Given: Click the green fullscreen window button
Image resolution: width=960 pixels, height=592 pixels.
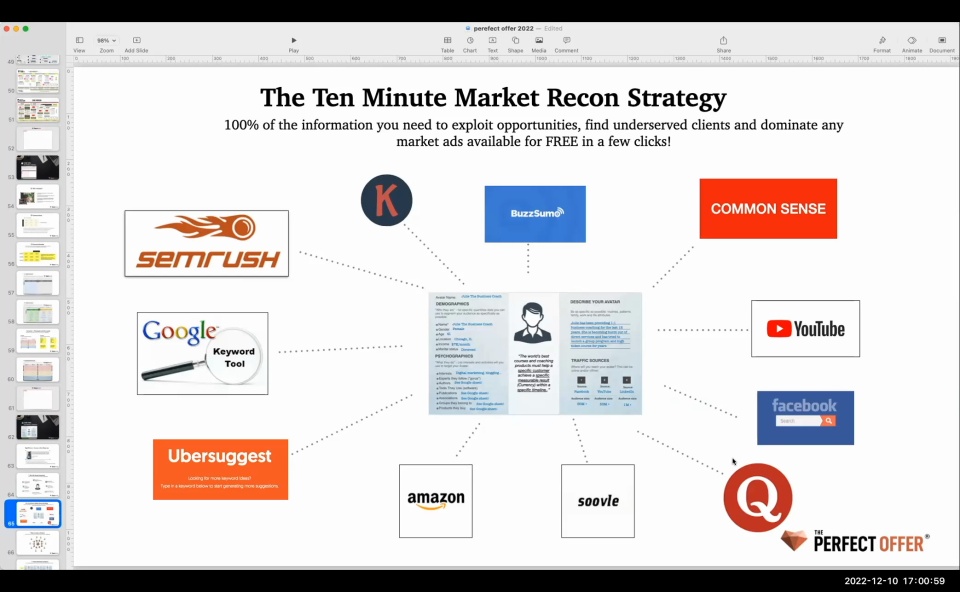Looking at the screenshot, I should point(26,28).
